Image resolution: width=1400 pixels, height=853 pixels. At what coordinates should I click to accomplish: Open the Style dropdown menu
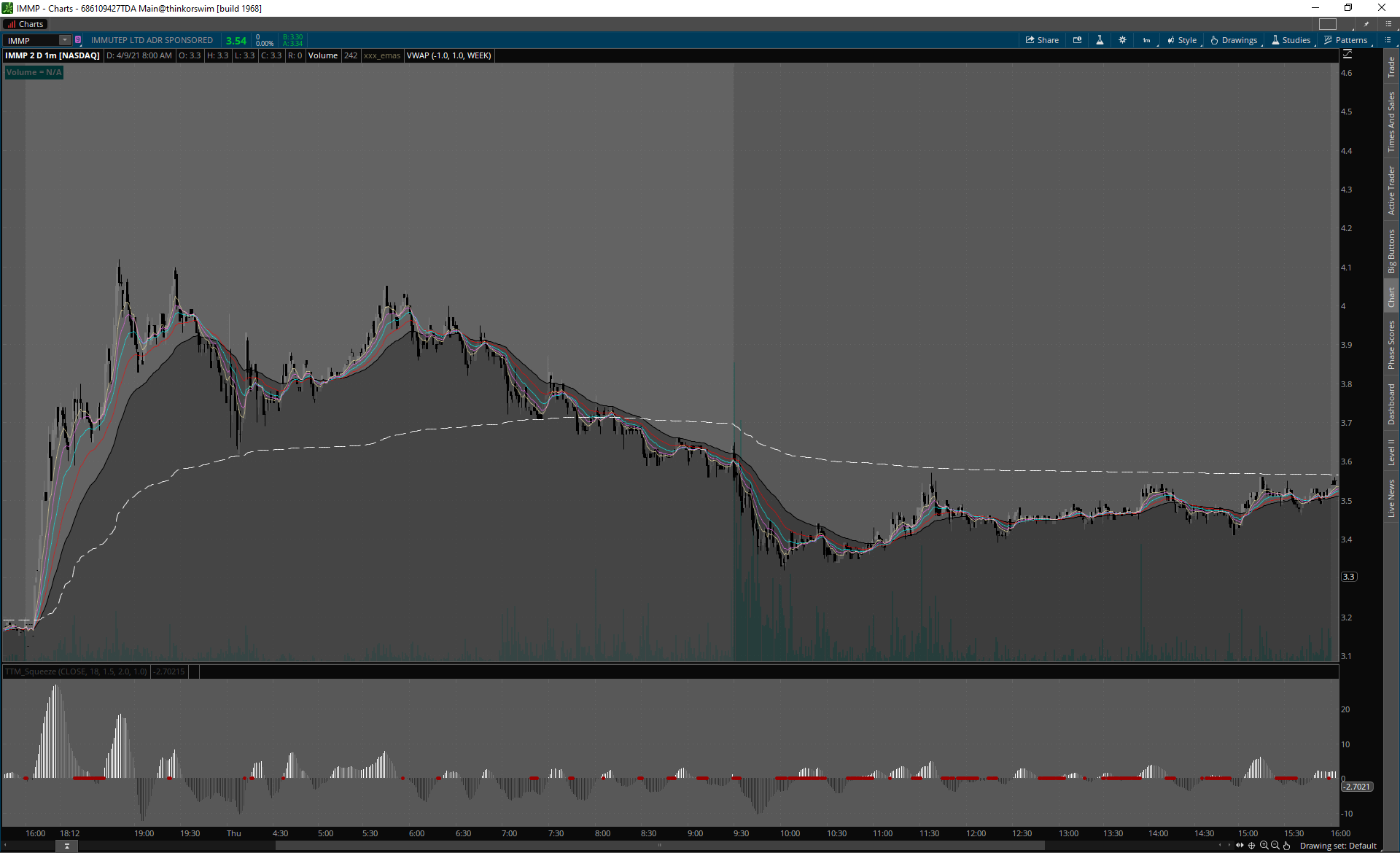(1182, 40)
